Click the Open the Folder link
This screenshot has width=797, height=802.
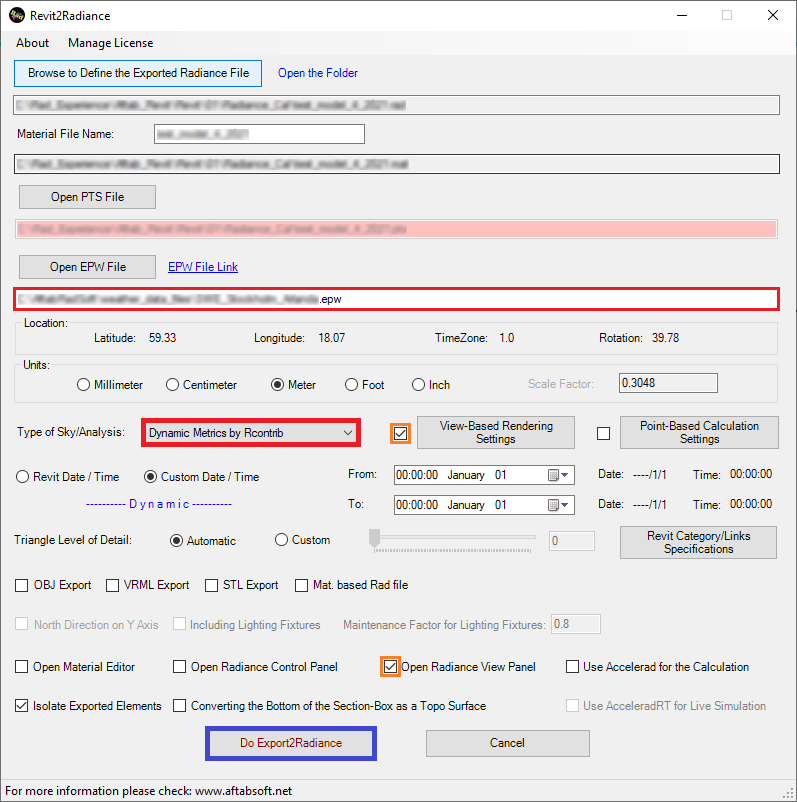point(318,73)
